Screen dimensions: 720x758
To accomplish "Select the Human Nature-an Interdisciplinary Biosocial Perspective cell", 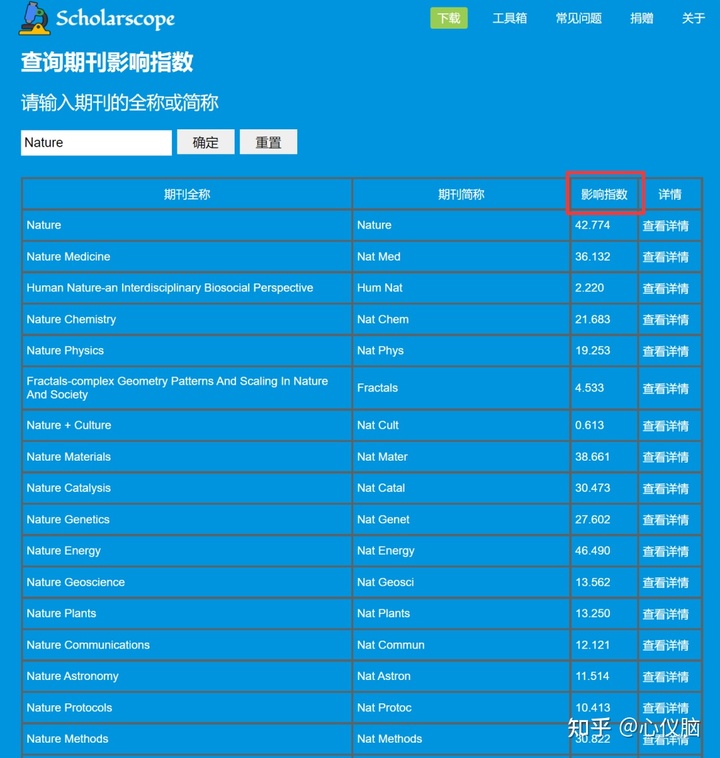I will [187, 288].
